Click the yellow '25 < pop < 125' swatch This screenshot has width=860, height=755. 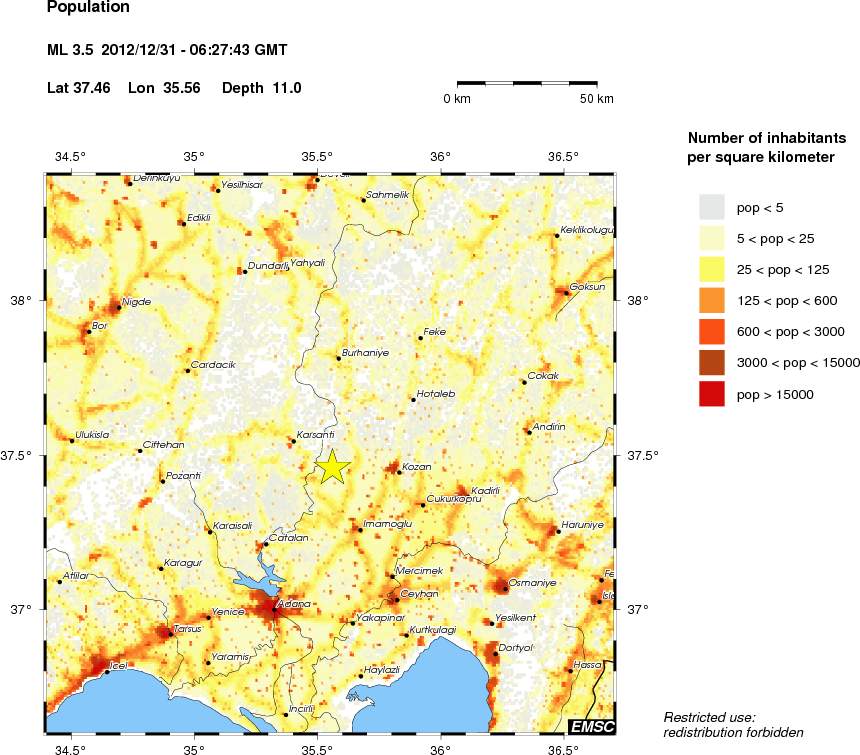[x=711, y=269]
